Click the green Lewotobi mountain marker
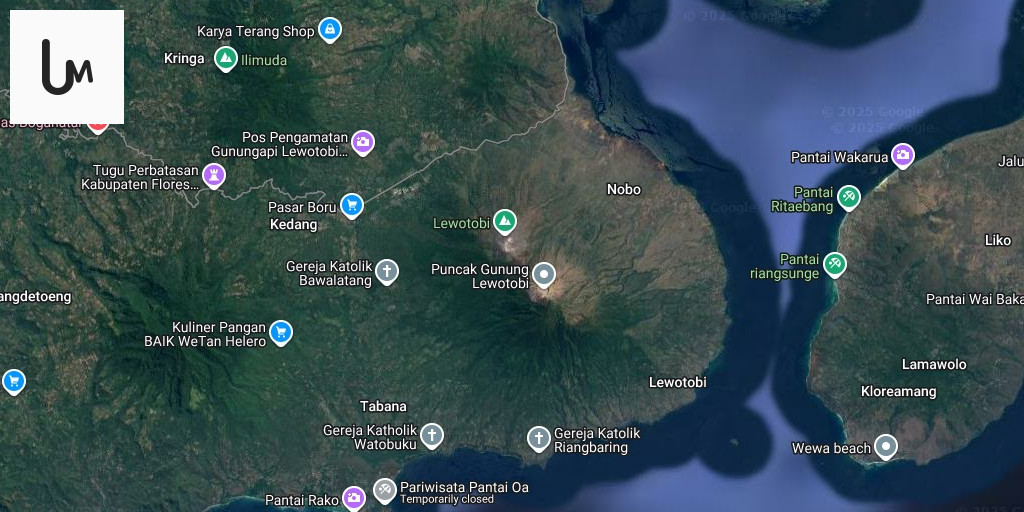The width and height of the screenshot is (1024, 512). [505, 220]
